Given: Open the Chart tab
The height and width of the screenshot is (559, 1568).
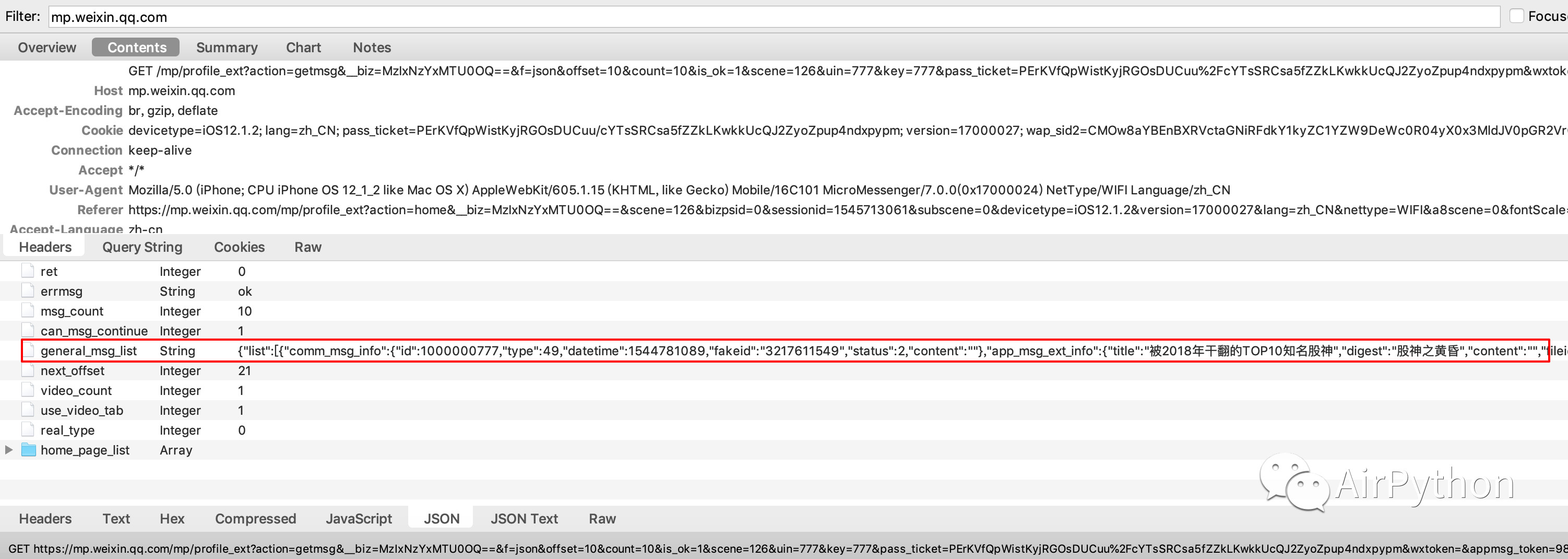Looking at the screenshot, I should pos(303,48).
